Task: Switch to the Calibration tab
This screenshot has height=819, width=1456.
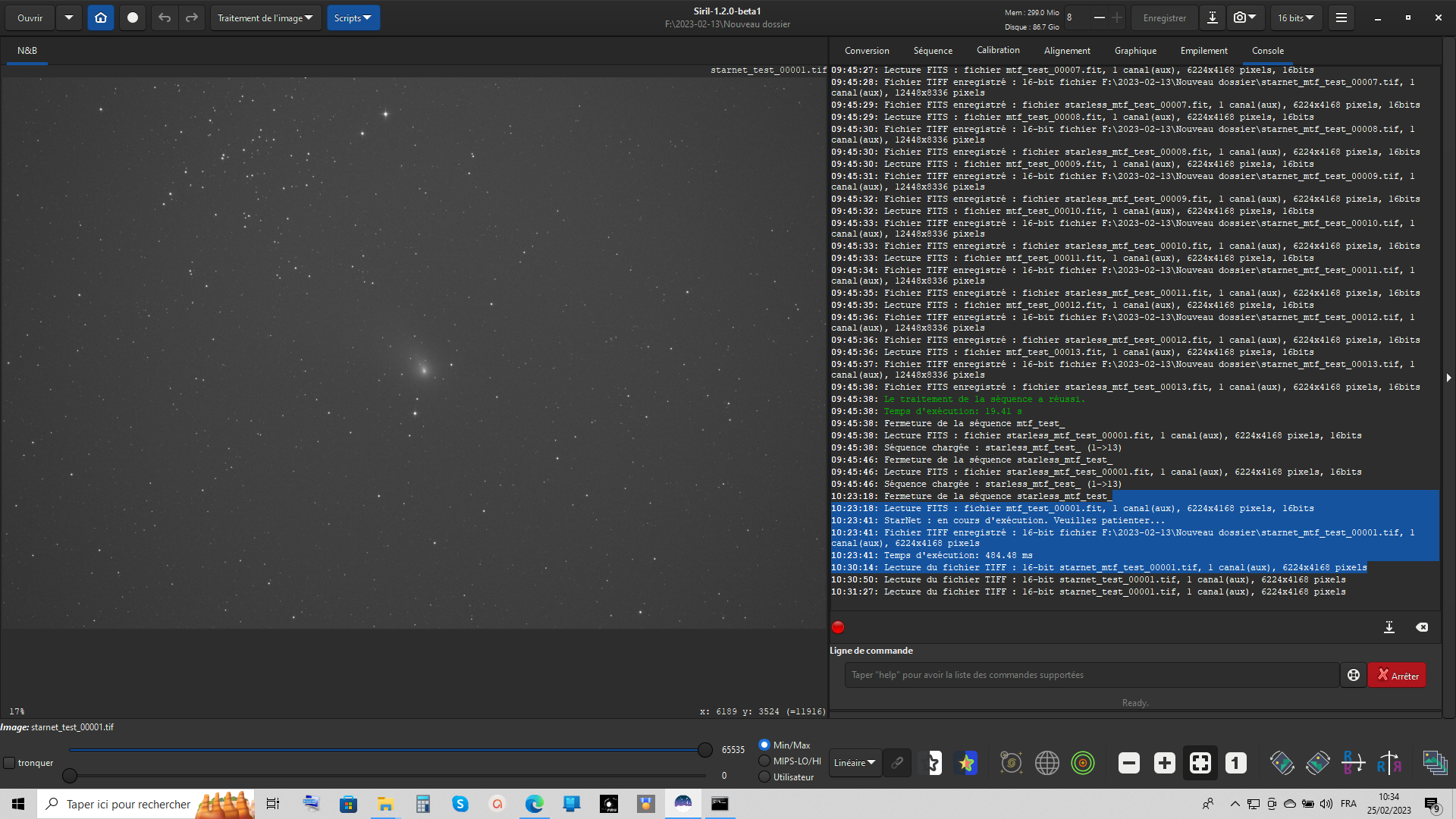Action: tap(997, 50)
